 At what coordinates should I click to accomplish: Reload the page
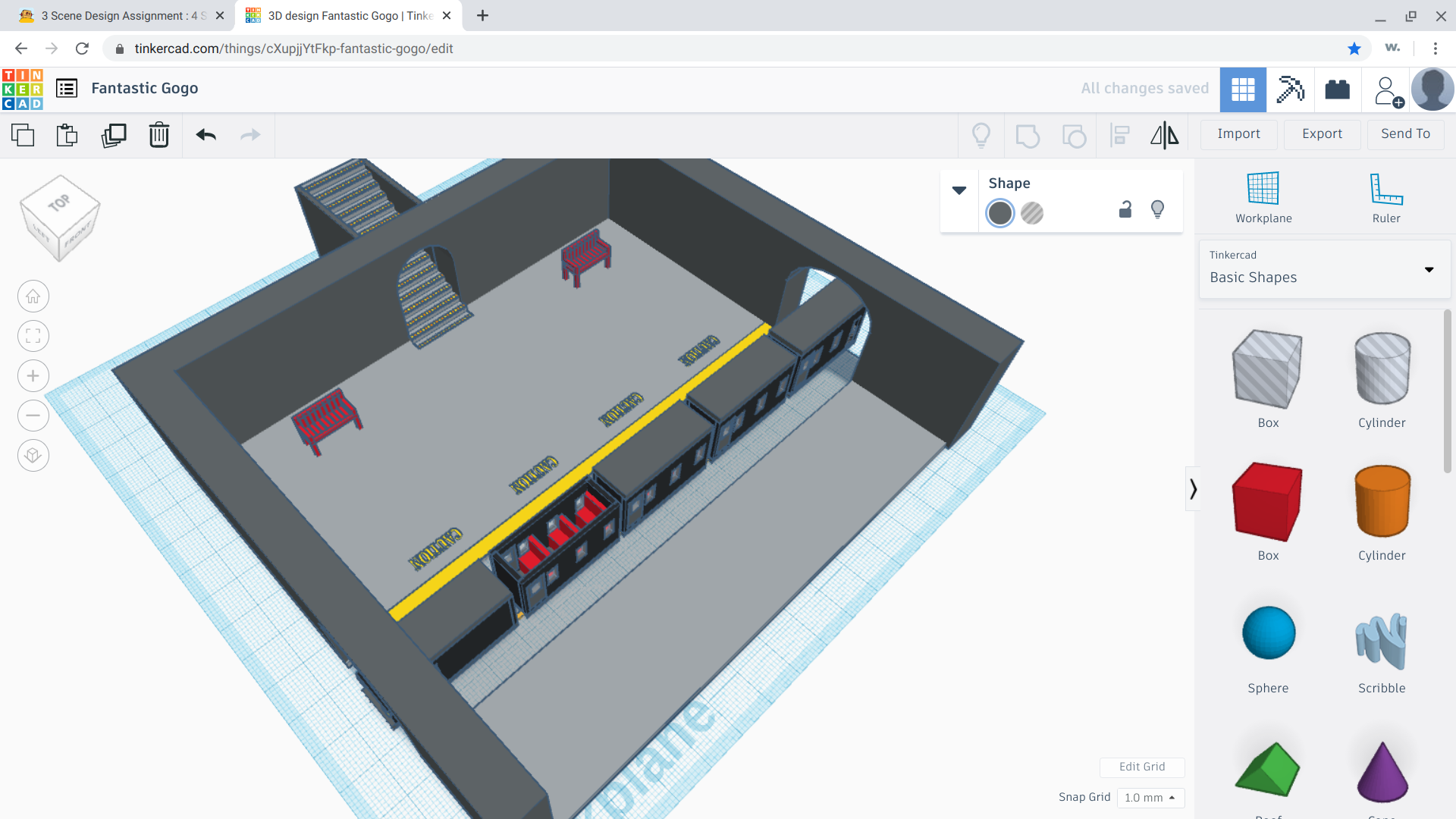click(x=82, y=49)
